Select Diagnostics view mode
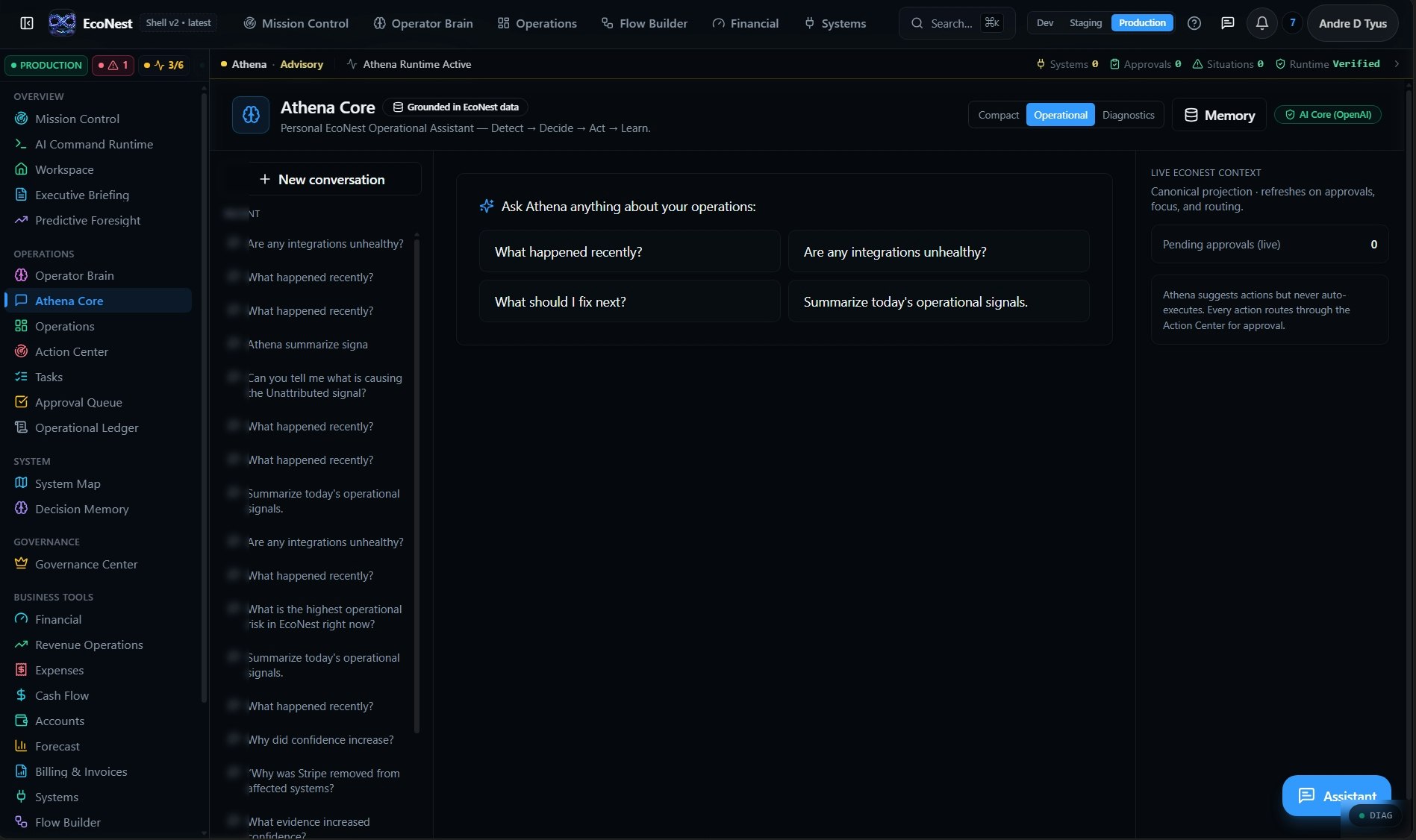This screenshot has width=1416, height=840. coord(1128,115)
